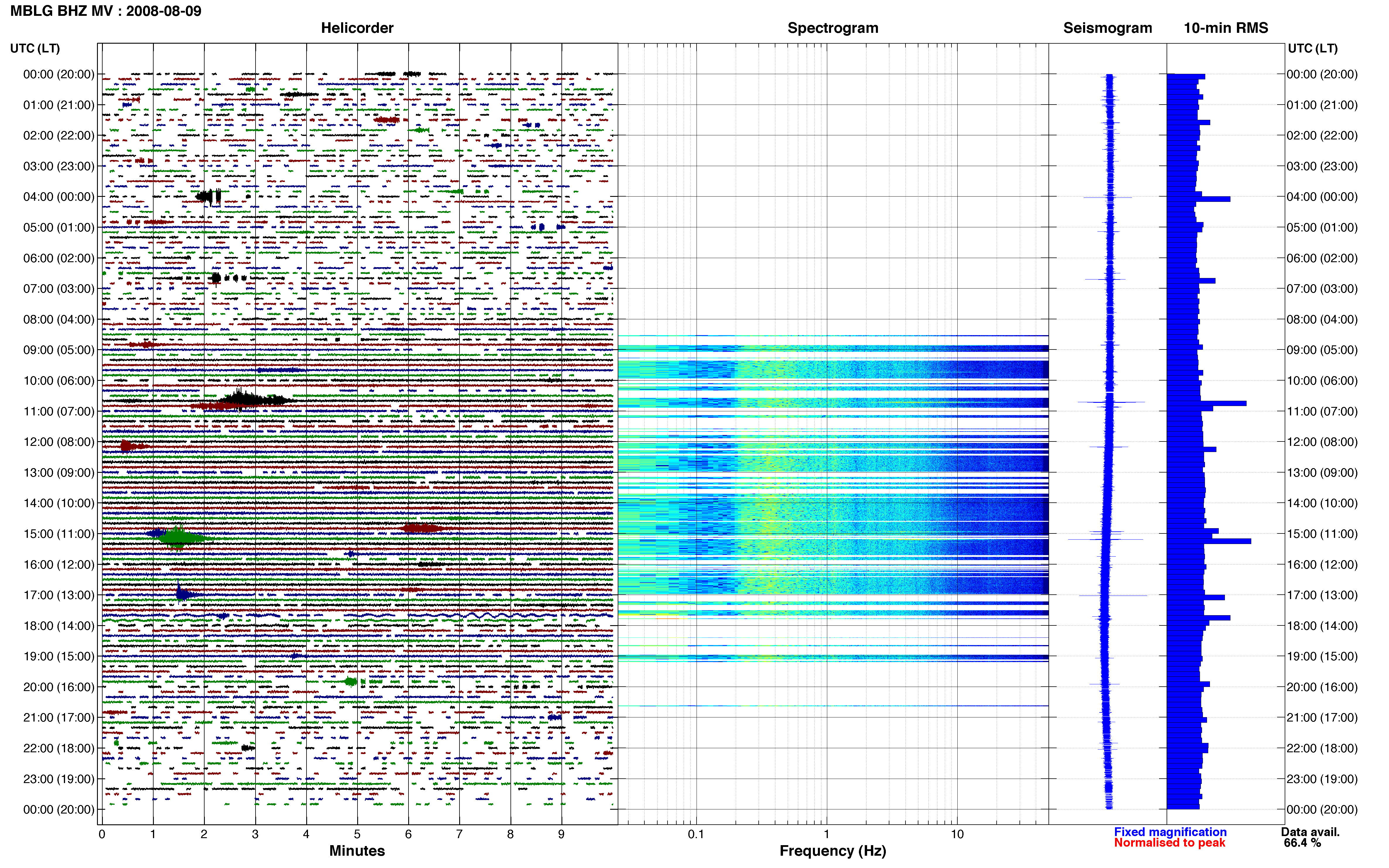Click the right 01:00 (21:00) time label
The height and width of the screenshot is (868, 1389).
tap(1322, 105)
